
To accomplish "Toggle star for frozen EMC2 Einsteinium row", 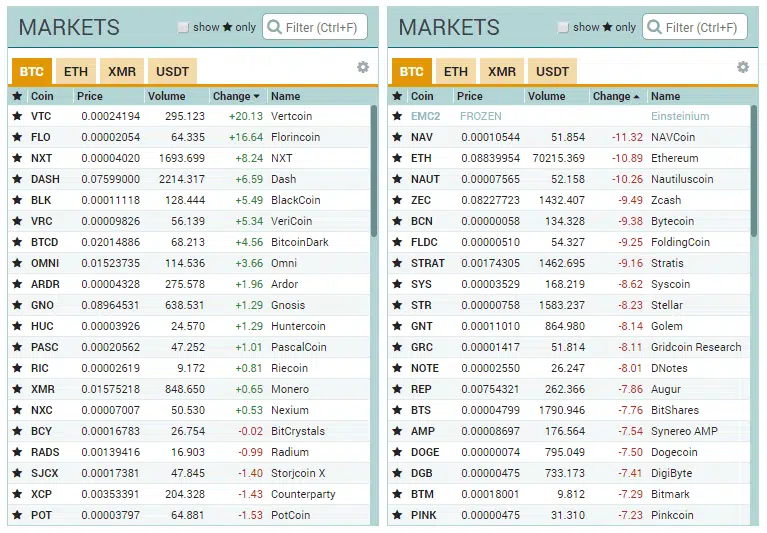I will coord(397,116).
